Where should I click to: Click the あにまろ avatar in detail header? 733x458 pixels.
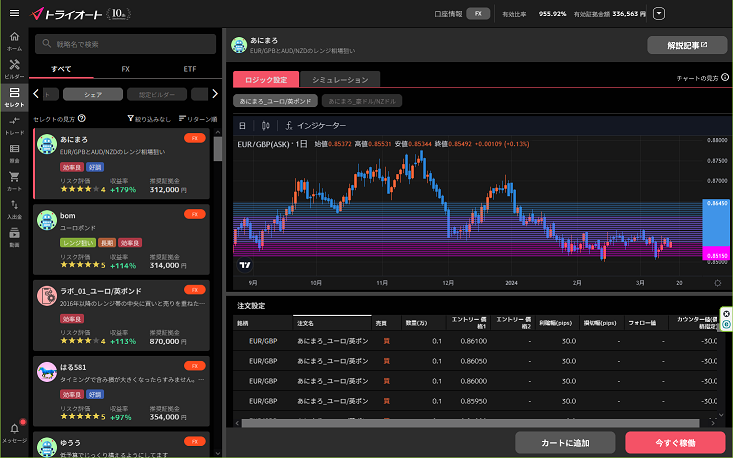239,45
